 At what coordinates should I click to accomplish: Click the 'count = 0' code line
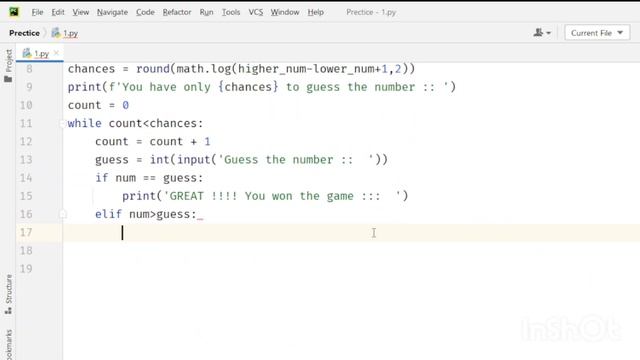98,105
